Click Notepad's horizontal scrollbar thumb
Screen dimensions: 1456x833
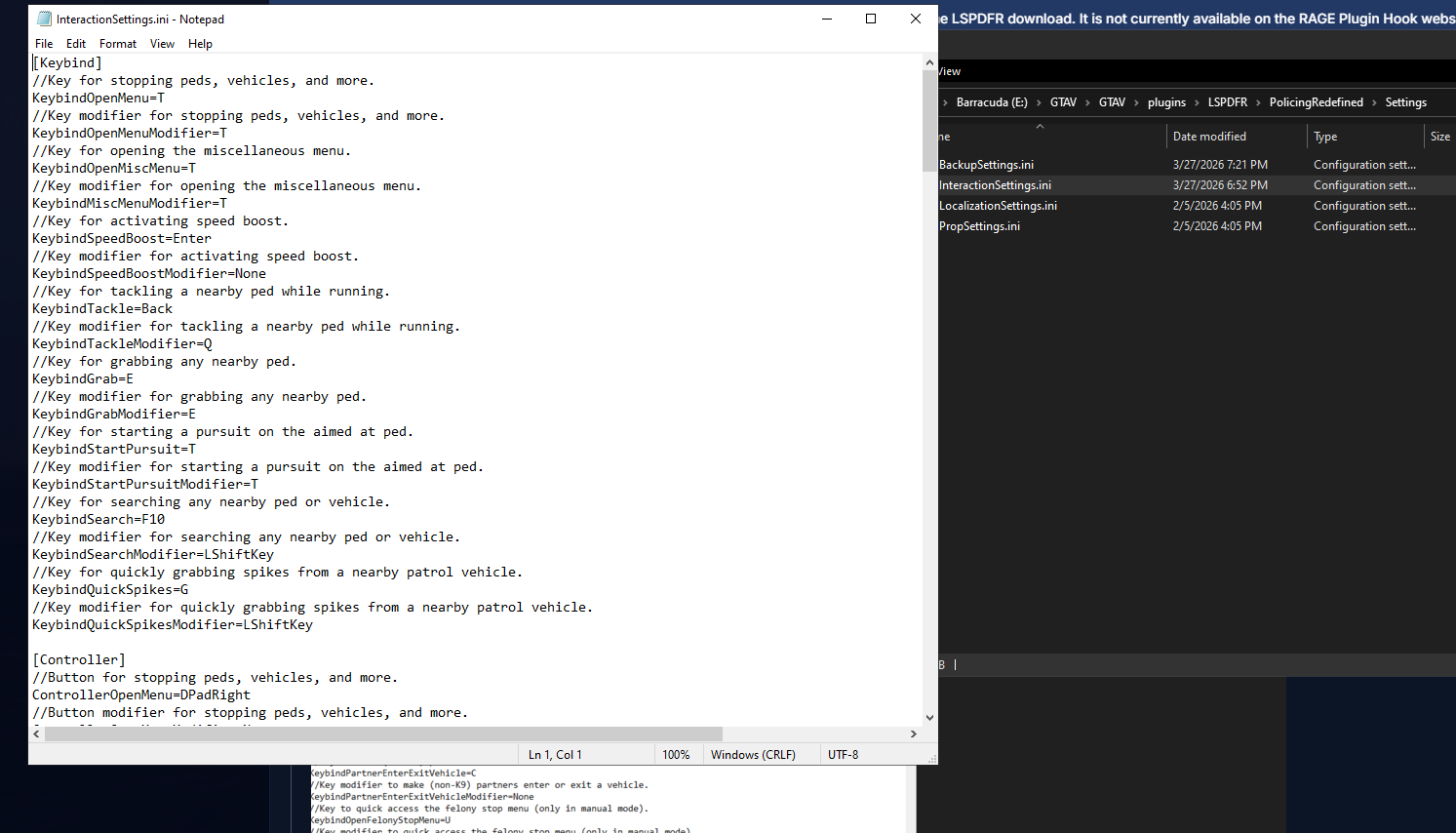[x=383, y=734]
